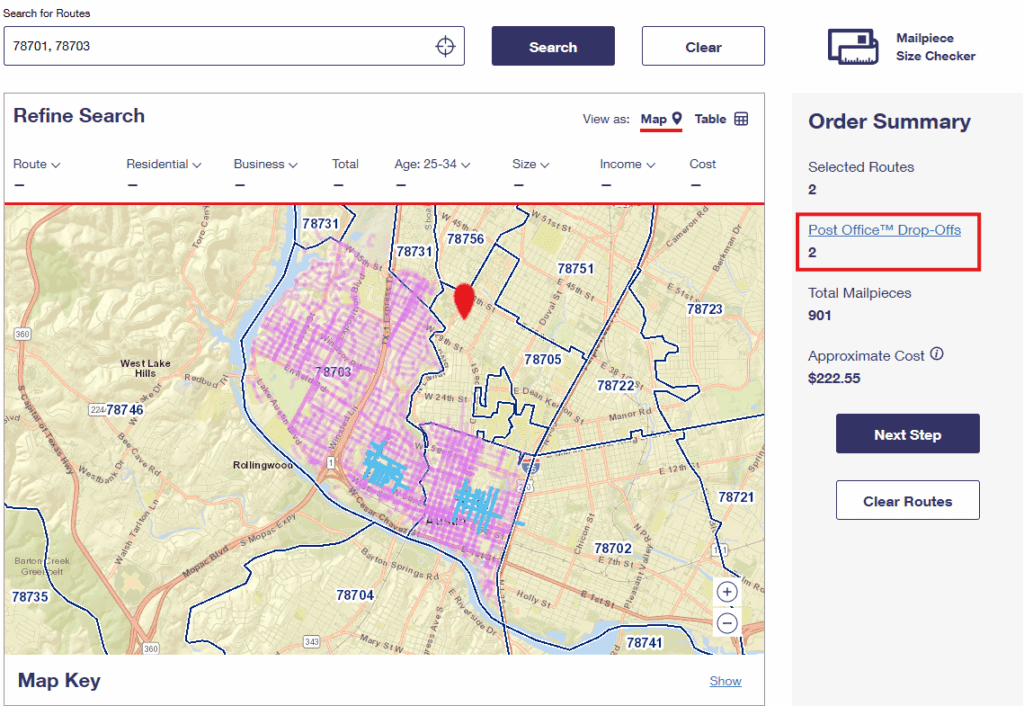Screen dimensions: 1024x706
Task: Open the Residential column dropdown
Action: pyautogui.click(x=164, y=164)
